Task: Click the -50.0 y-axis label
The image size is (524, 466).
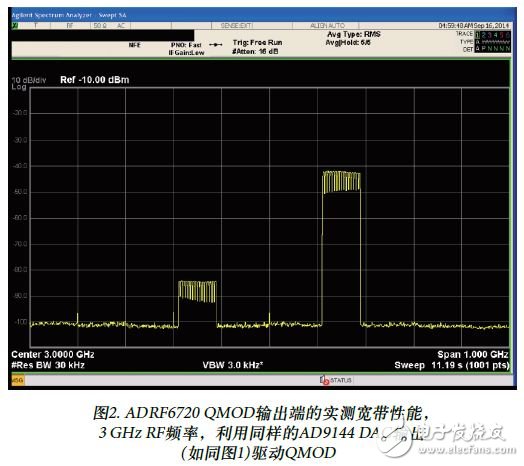Action: point(20,192)
